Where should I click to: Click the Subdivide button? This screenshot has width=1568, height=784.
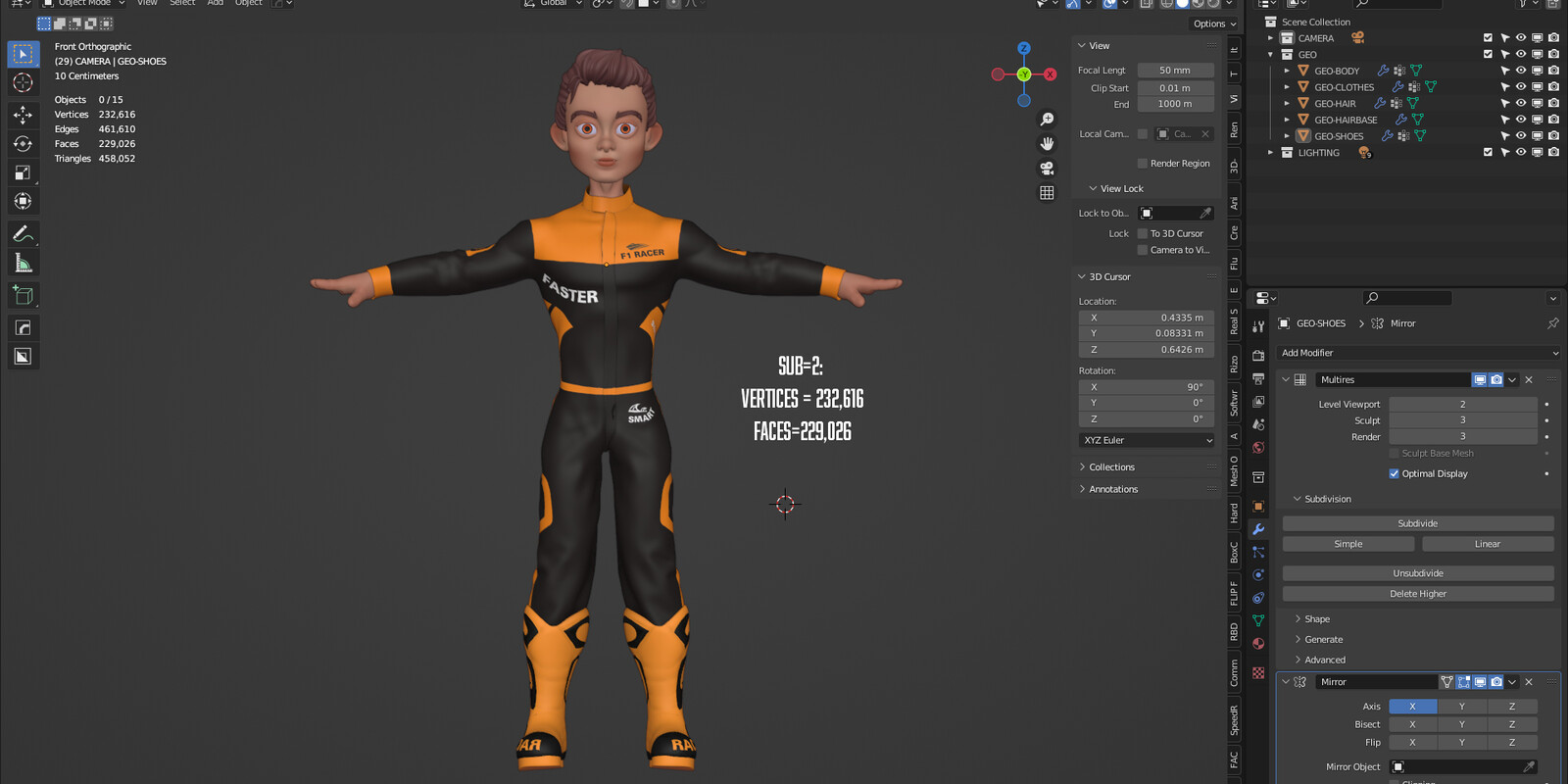(1418, 523)
